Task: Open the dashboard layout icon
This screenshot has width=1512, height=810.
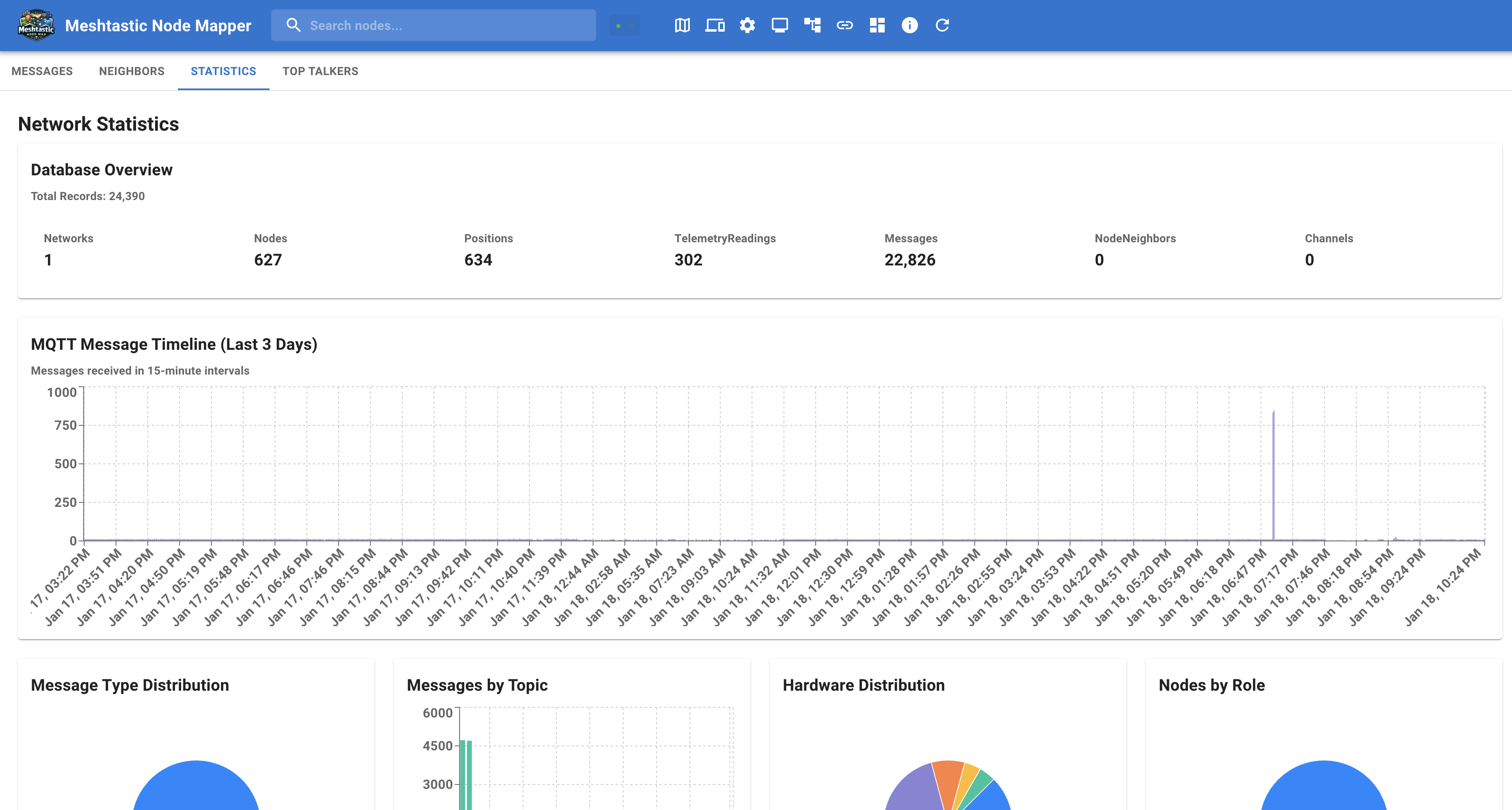Action: [x=877, y=25]
